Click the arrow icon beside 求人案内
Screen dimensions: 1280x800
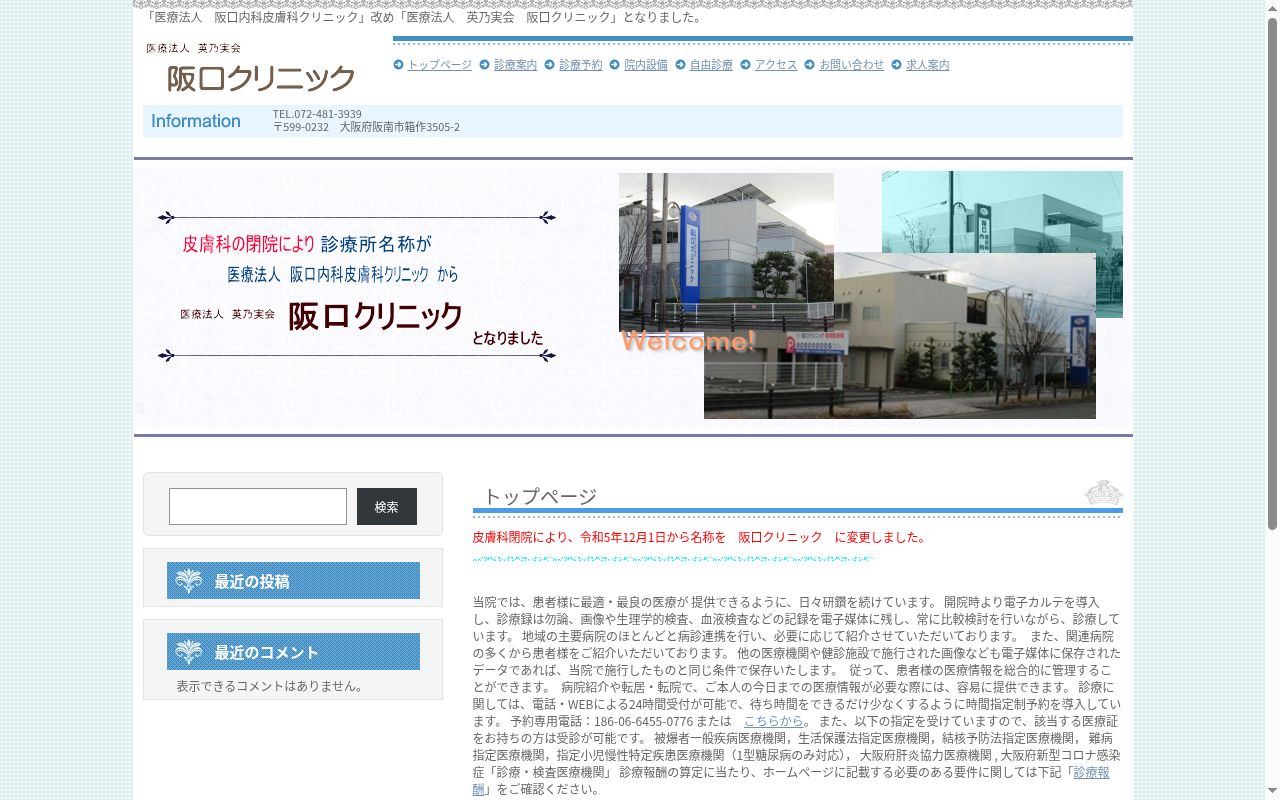(x=896, y=65)
